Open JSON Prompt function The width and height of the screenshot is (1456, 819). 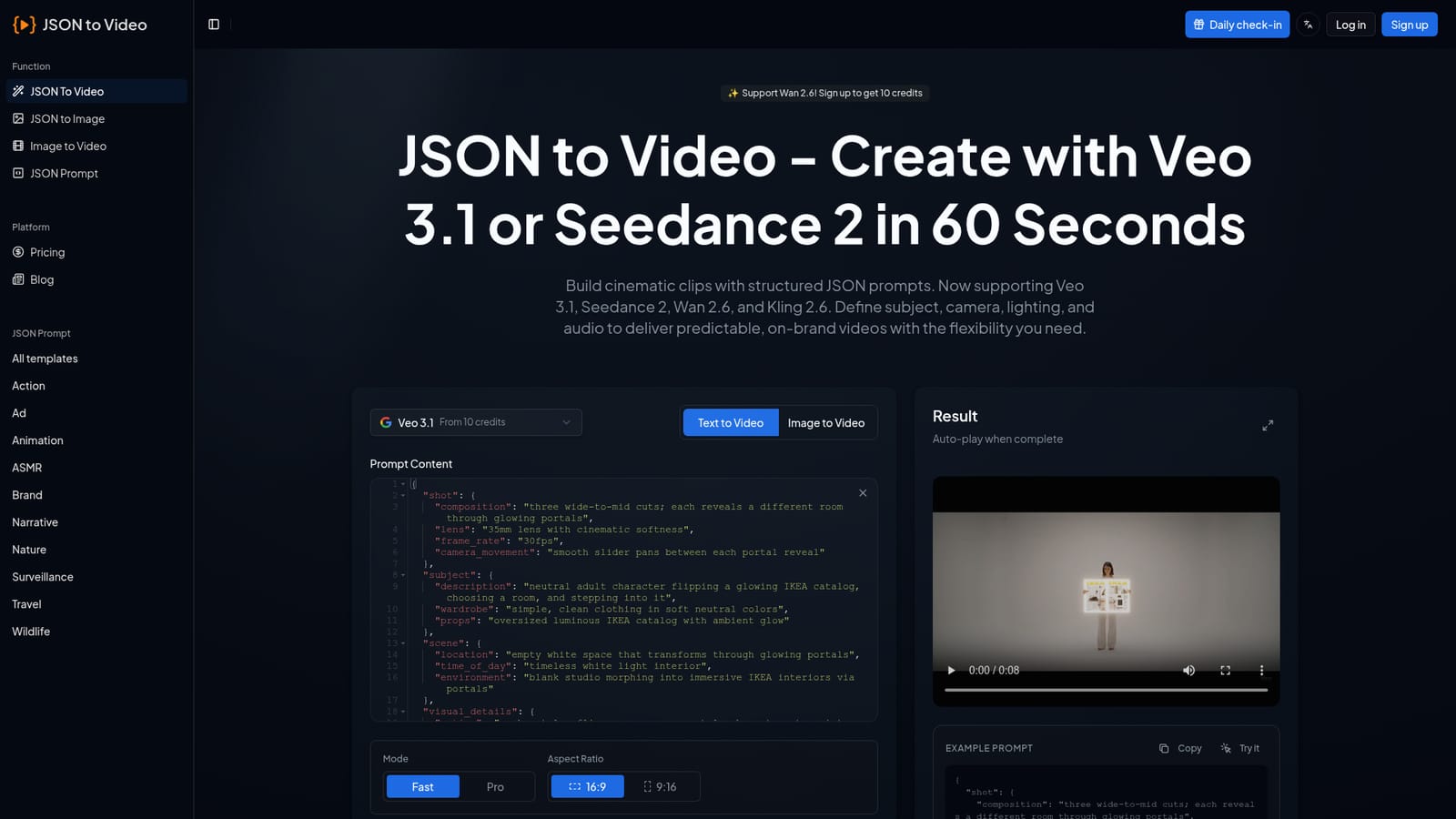(96, 173)
